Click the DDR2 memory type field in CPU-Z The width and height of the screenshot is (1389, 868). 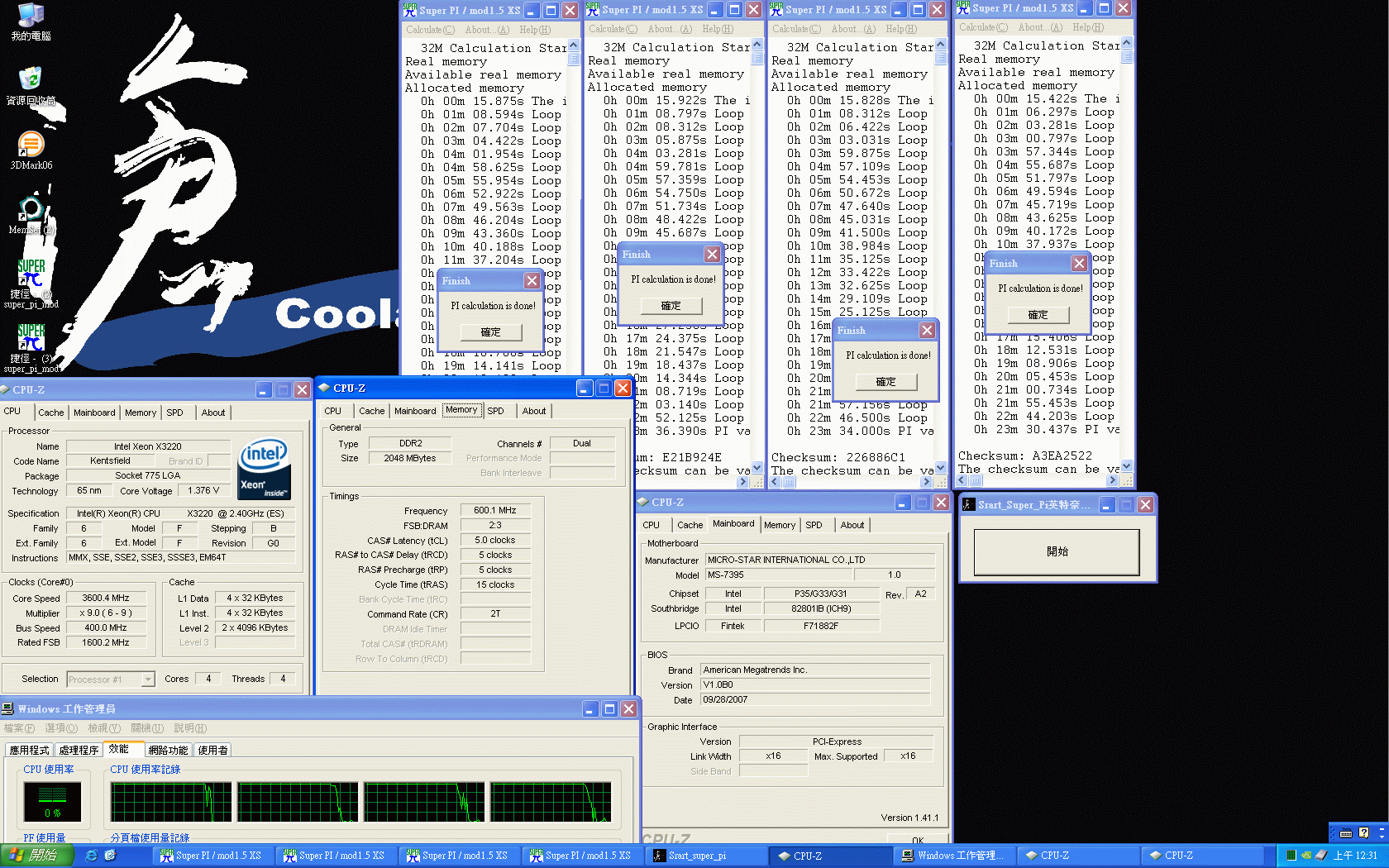[x=410, y=443]
